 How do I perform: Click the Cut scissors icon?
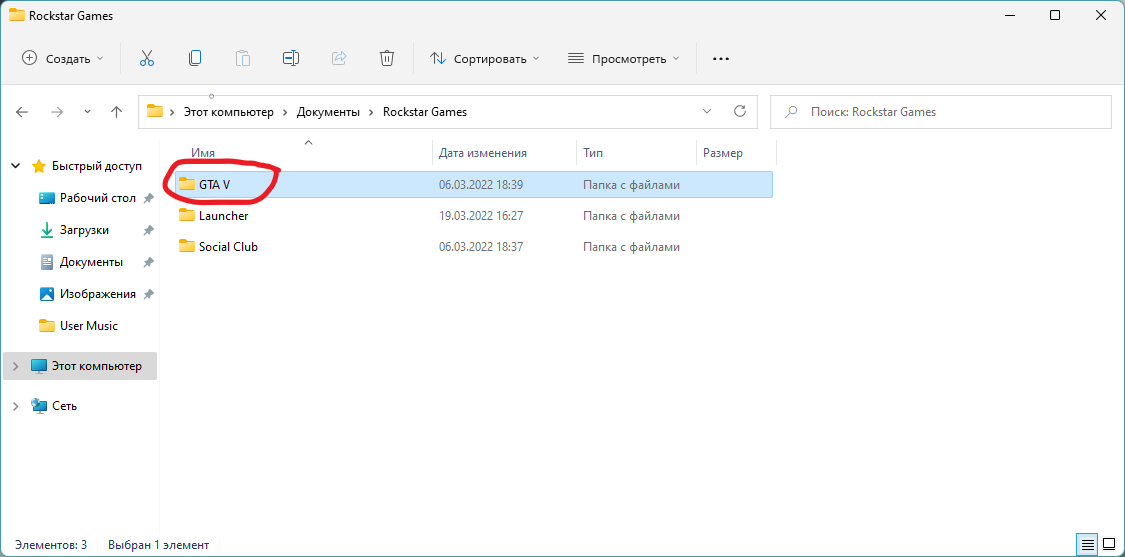(147, 59)
